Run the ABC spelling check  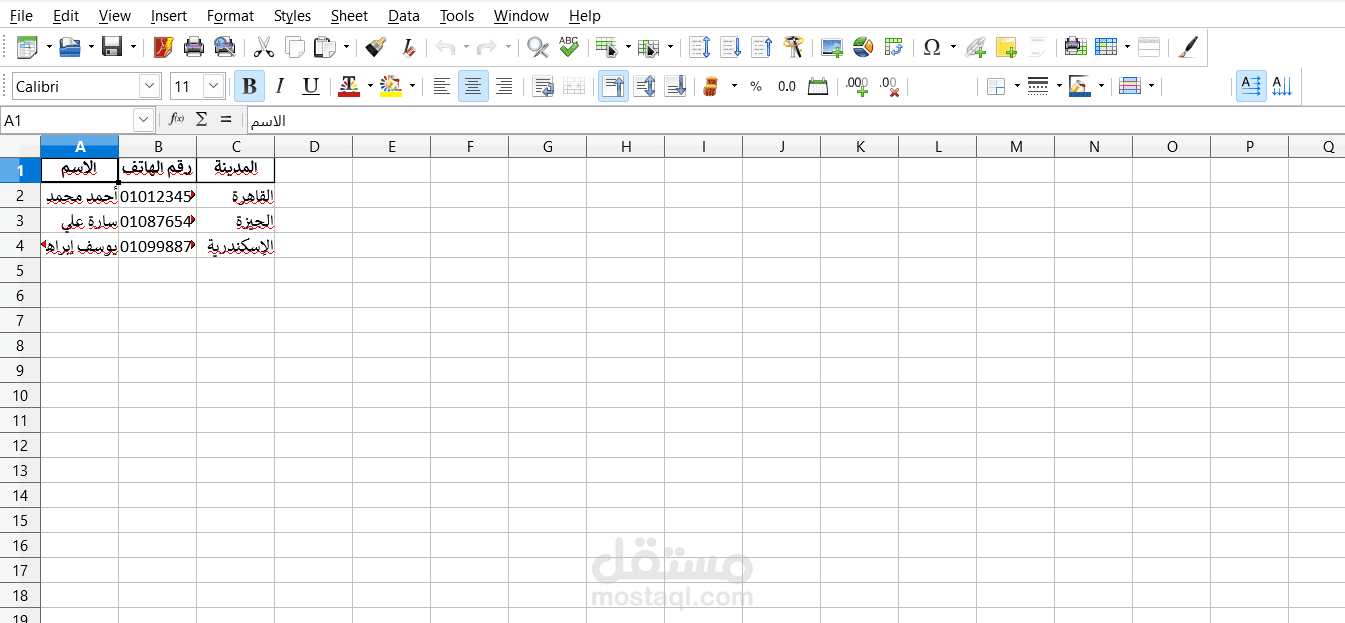click(x=569, y=47)
